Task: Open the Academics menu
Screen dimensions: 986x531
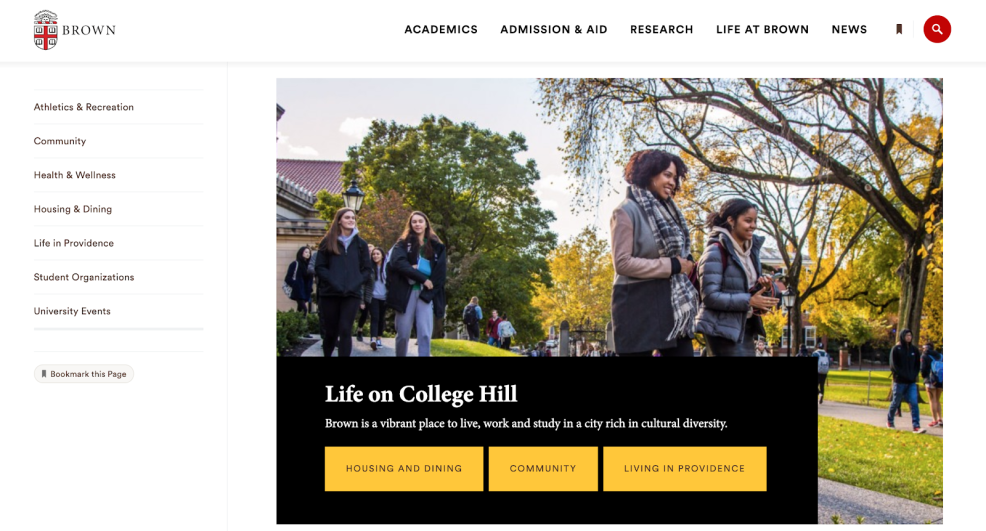Action: click(441, 30)
